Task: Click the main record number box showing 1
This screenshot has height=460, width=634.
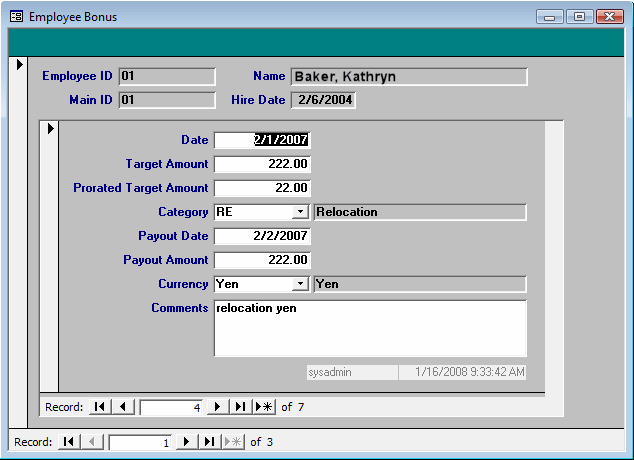Action: point(140,442)
